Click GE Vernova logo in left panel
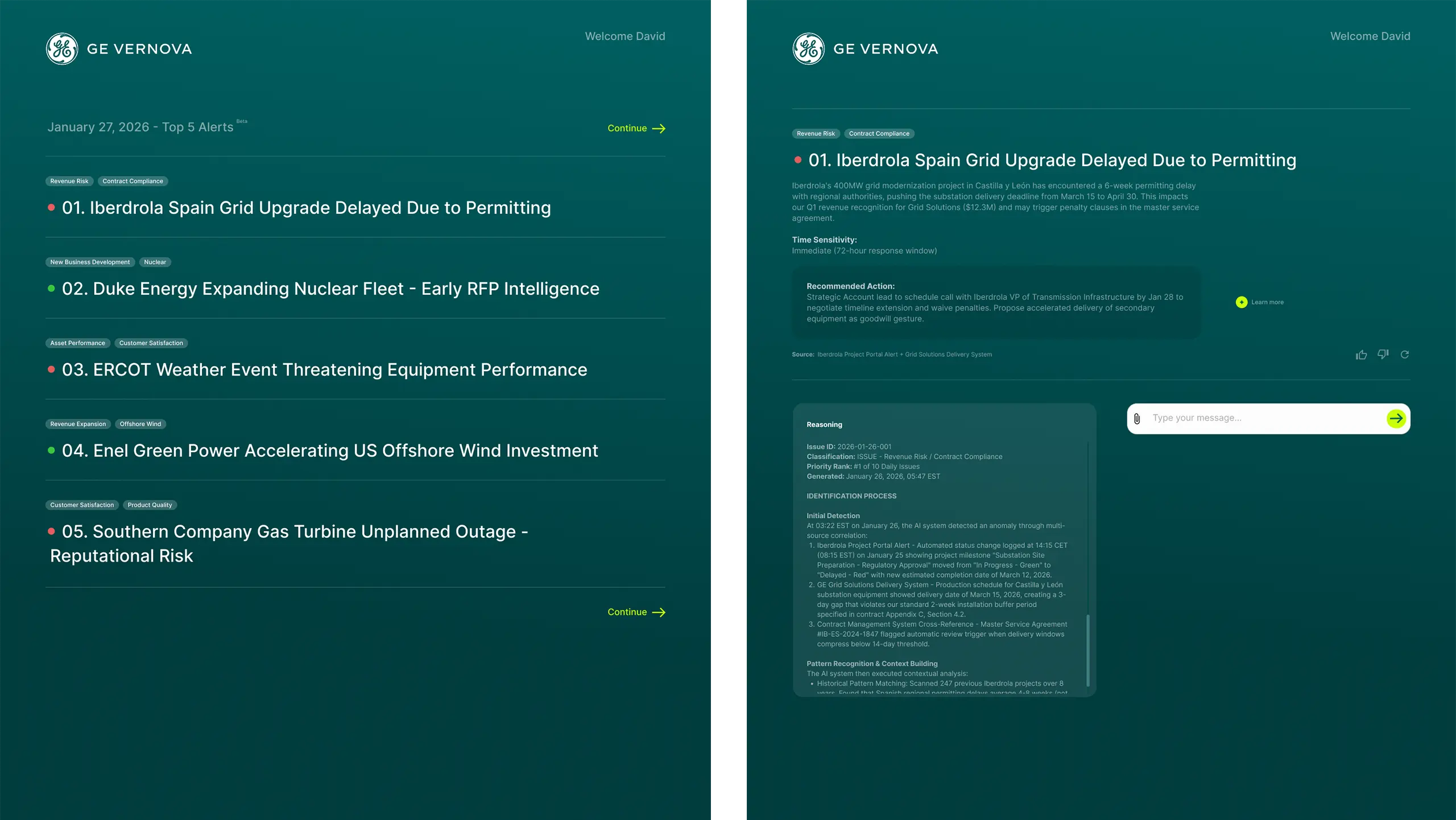 [x=62, y=49]
